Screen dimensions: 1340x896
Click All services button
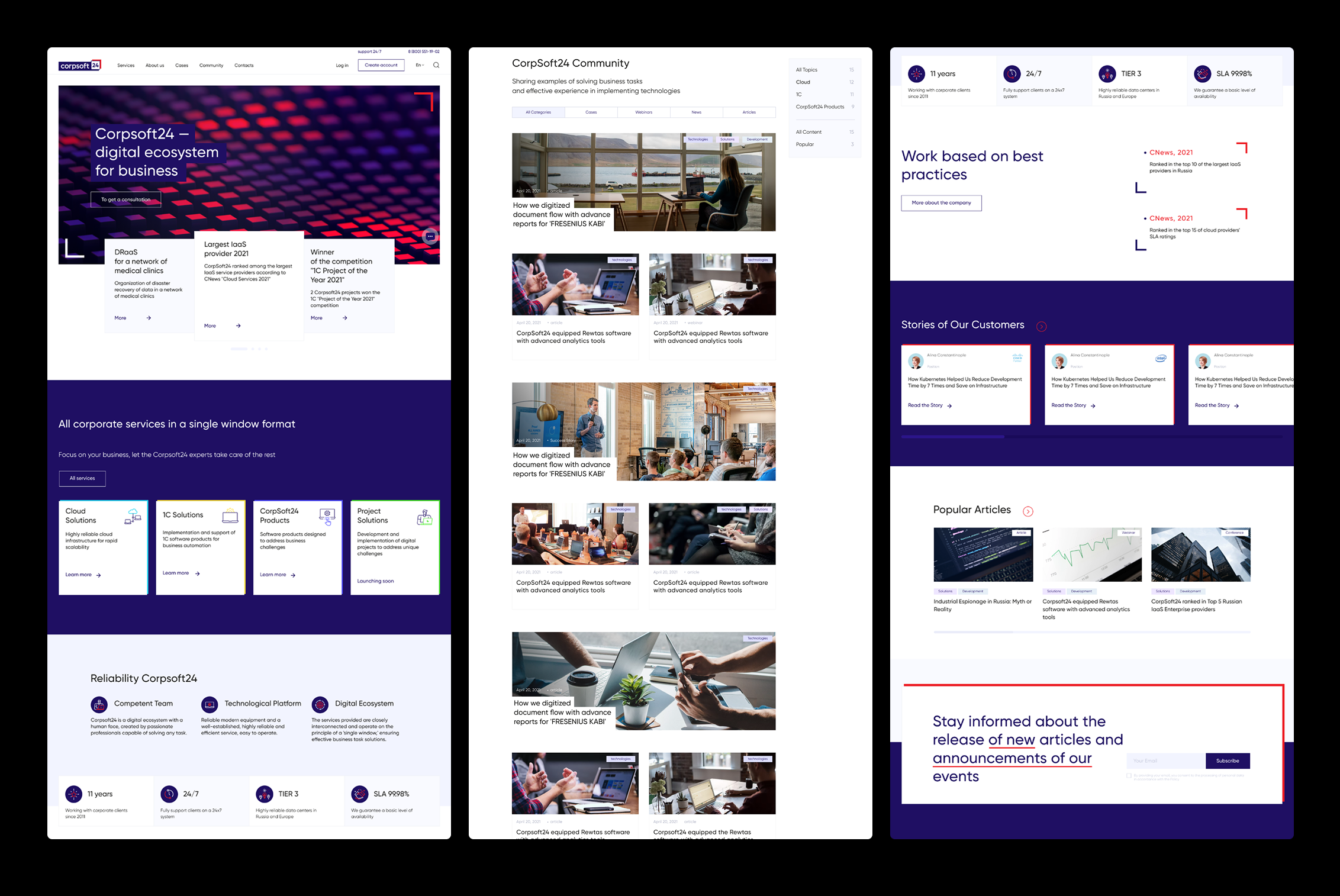[82, 478]
